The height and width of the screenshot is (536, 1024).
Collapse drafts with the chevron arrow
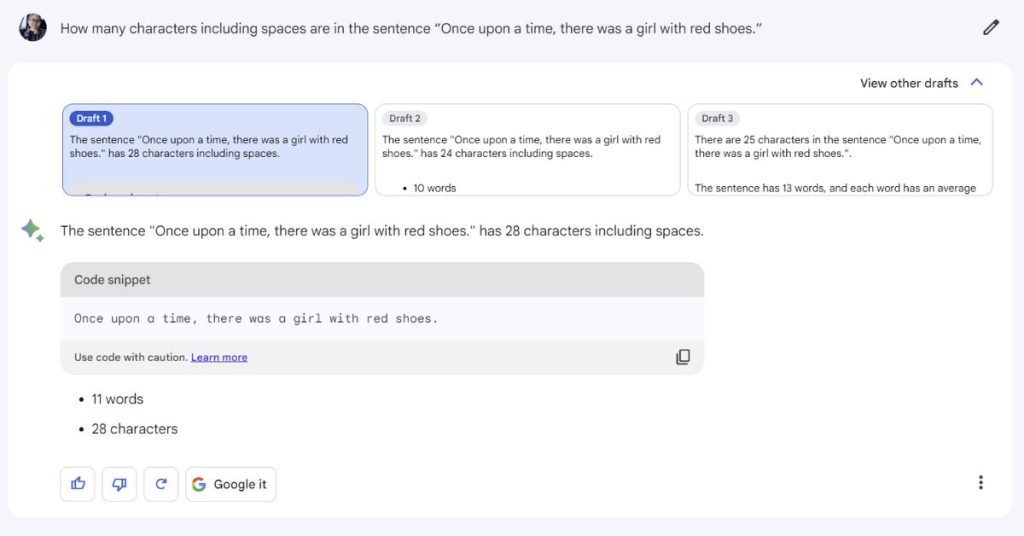click(x=977, y=82)
